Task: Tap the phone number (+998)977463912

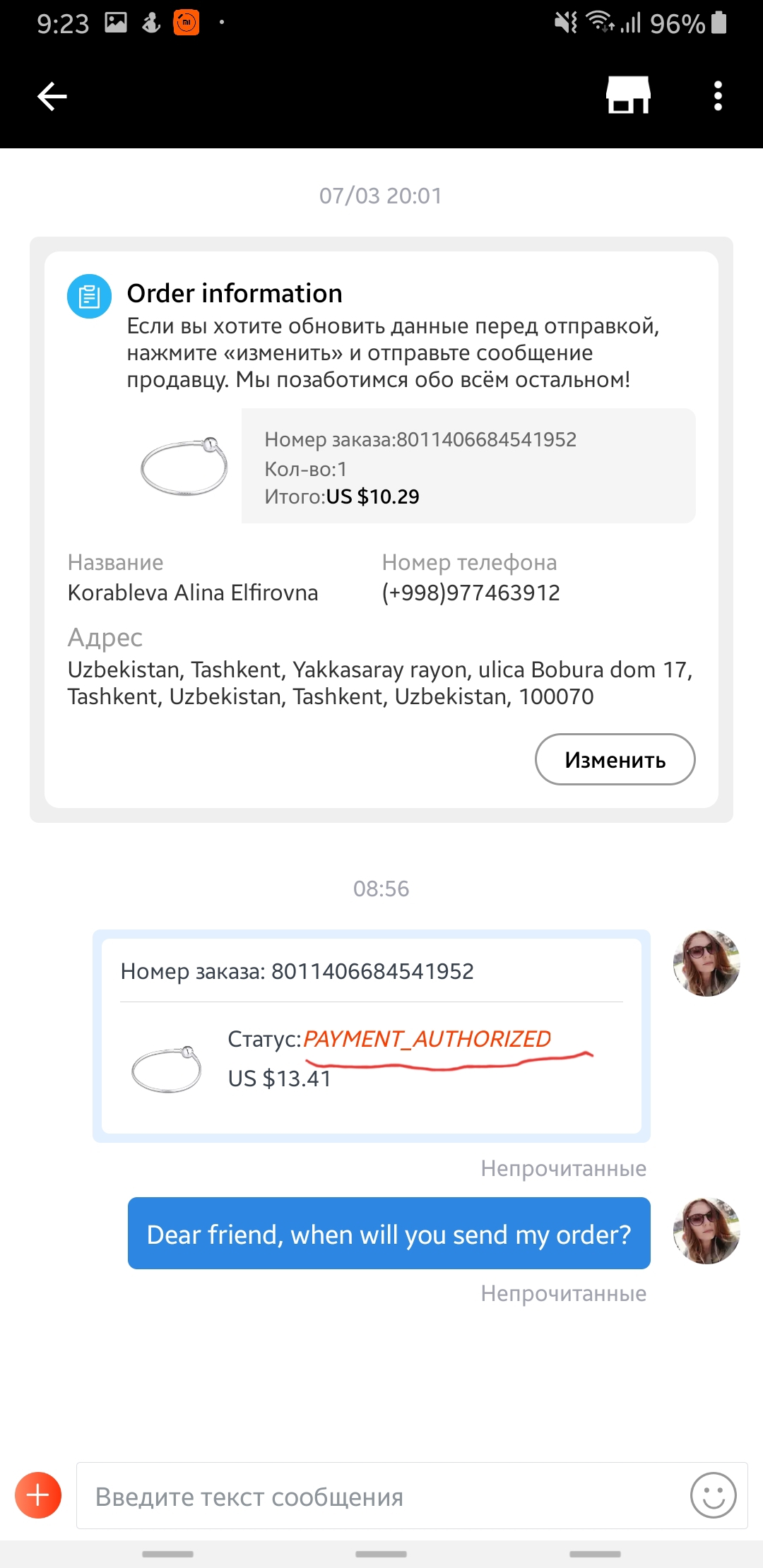Action: click(471, 593)
